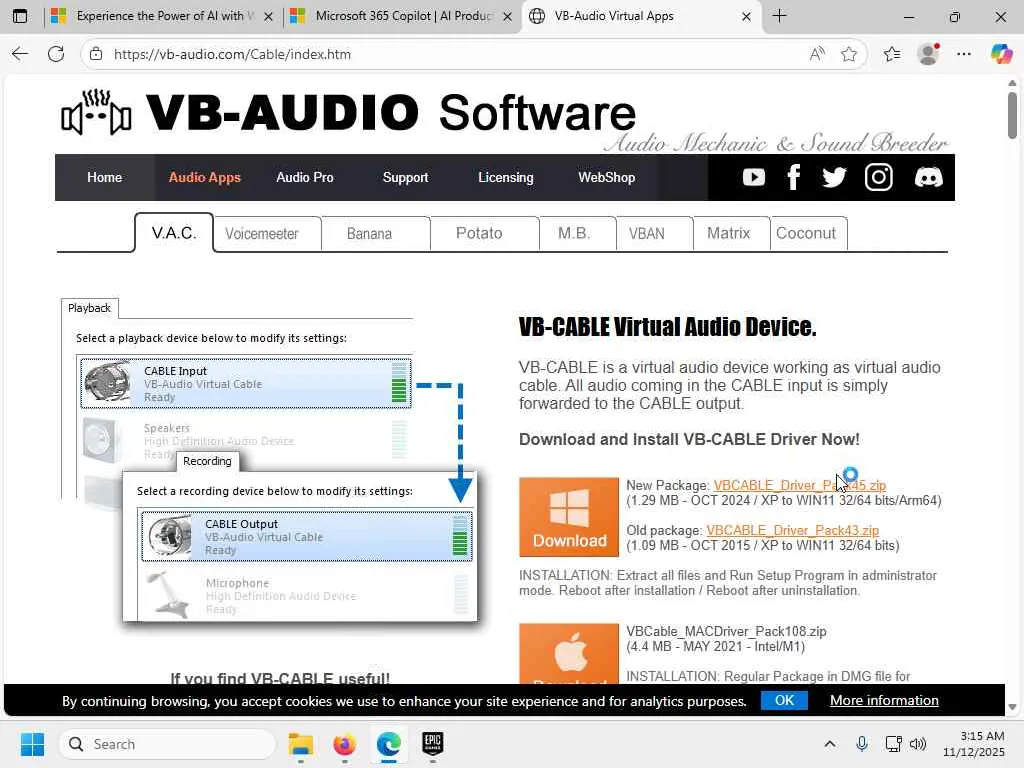Open the Copilot icon in Edge toolbar
The width and height of the screenshot is (1024, 768).
tap(1001, 54)
